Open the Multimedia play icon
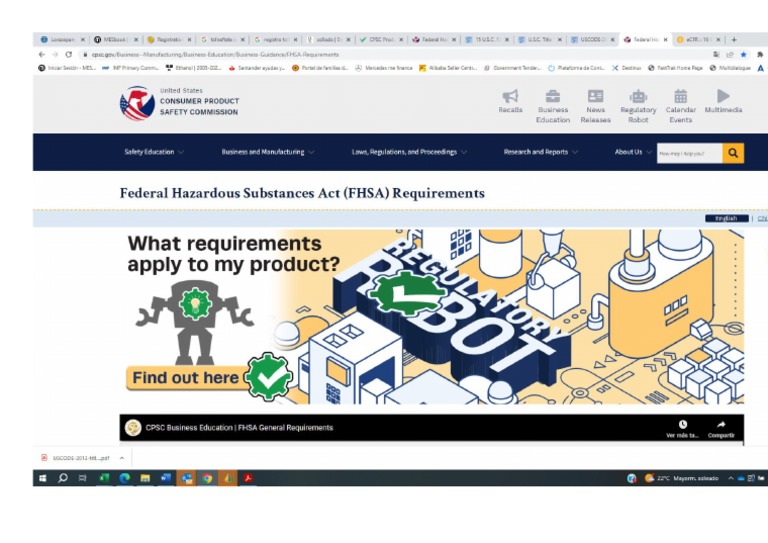768x543 pixels. pyautogui.click(x=723, y=96)
